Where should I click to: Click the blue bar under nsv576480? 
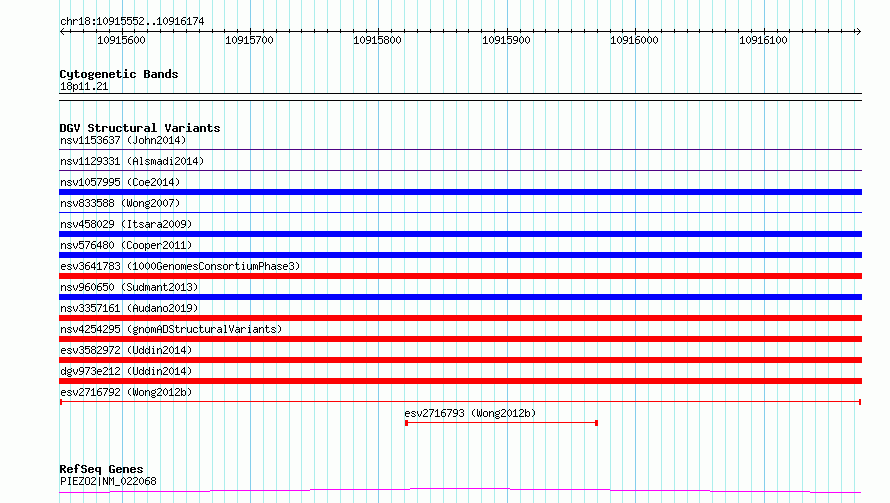click(x=460, y=255)
